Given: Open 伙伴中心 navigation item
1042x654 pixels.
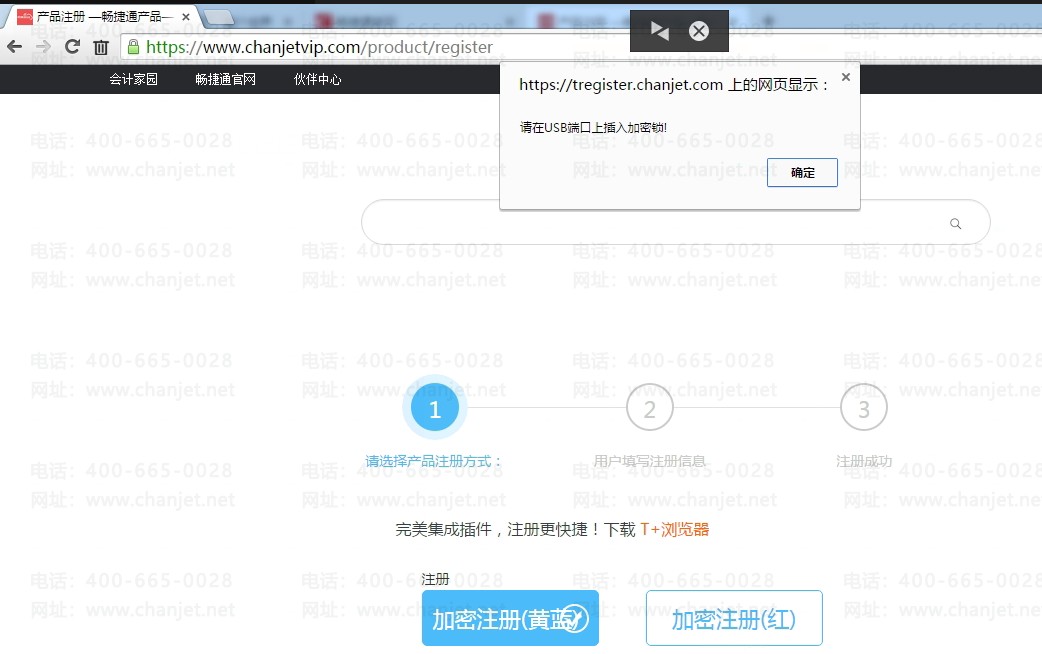Looking at the screenshot, I should pos(318,79).
